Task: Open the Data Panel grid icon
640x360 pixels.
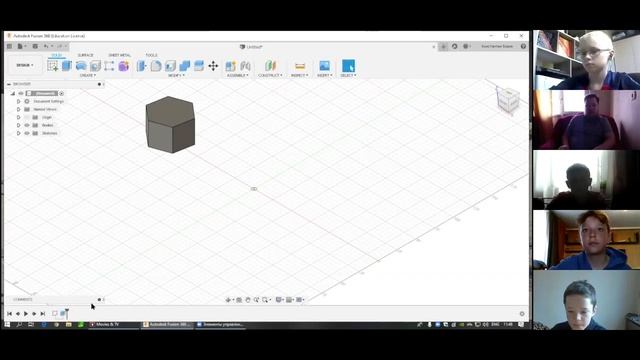Action: click(x=9, y=47)
